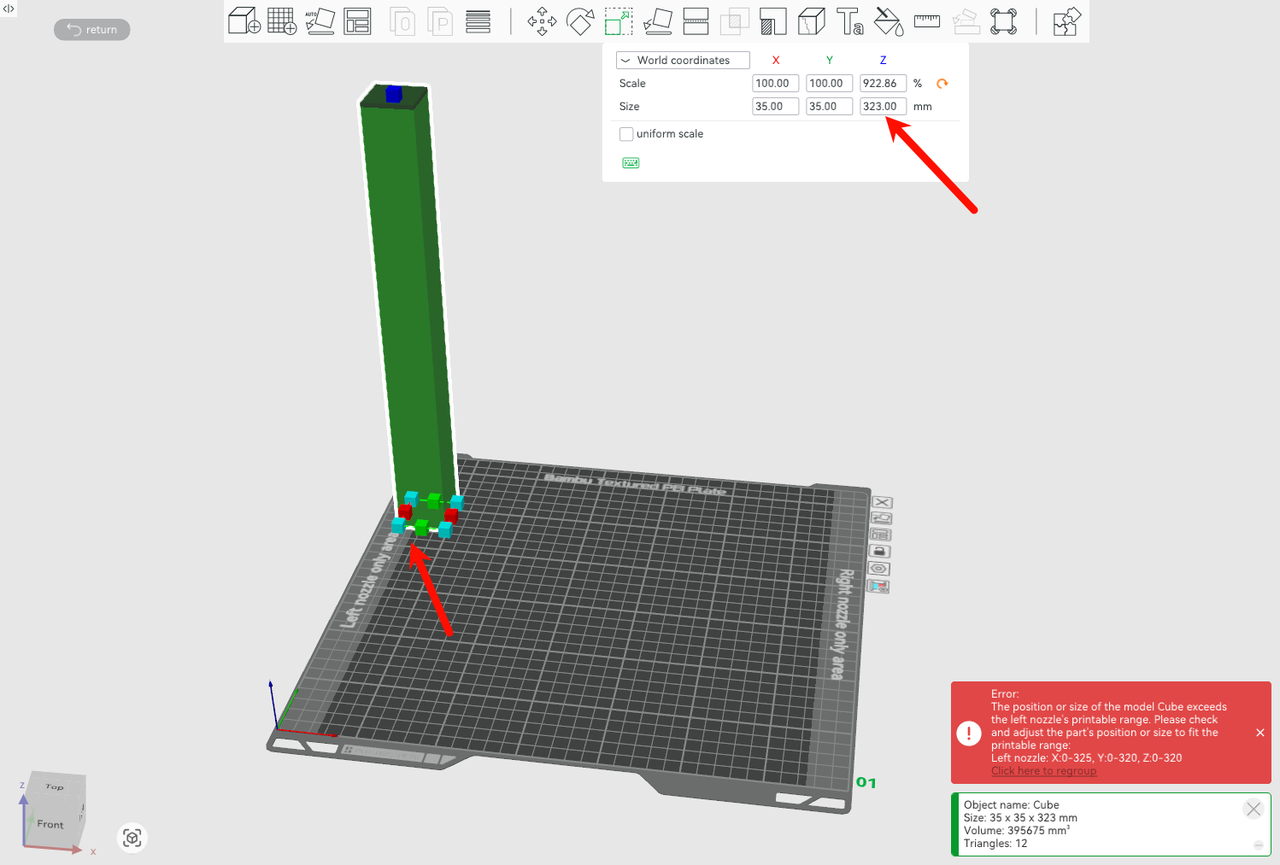Close the Cube object info panel
The image size is (1280, 865).
click(x=1253, y=809)
